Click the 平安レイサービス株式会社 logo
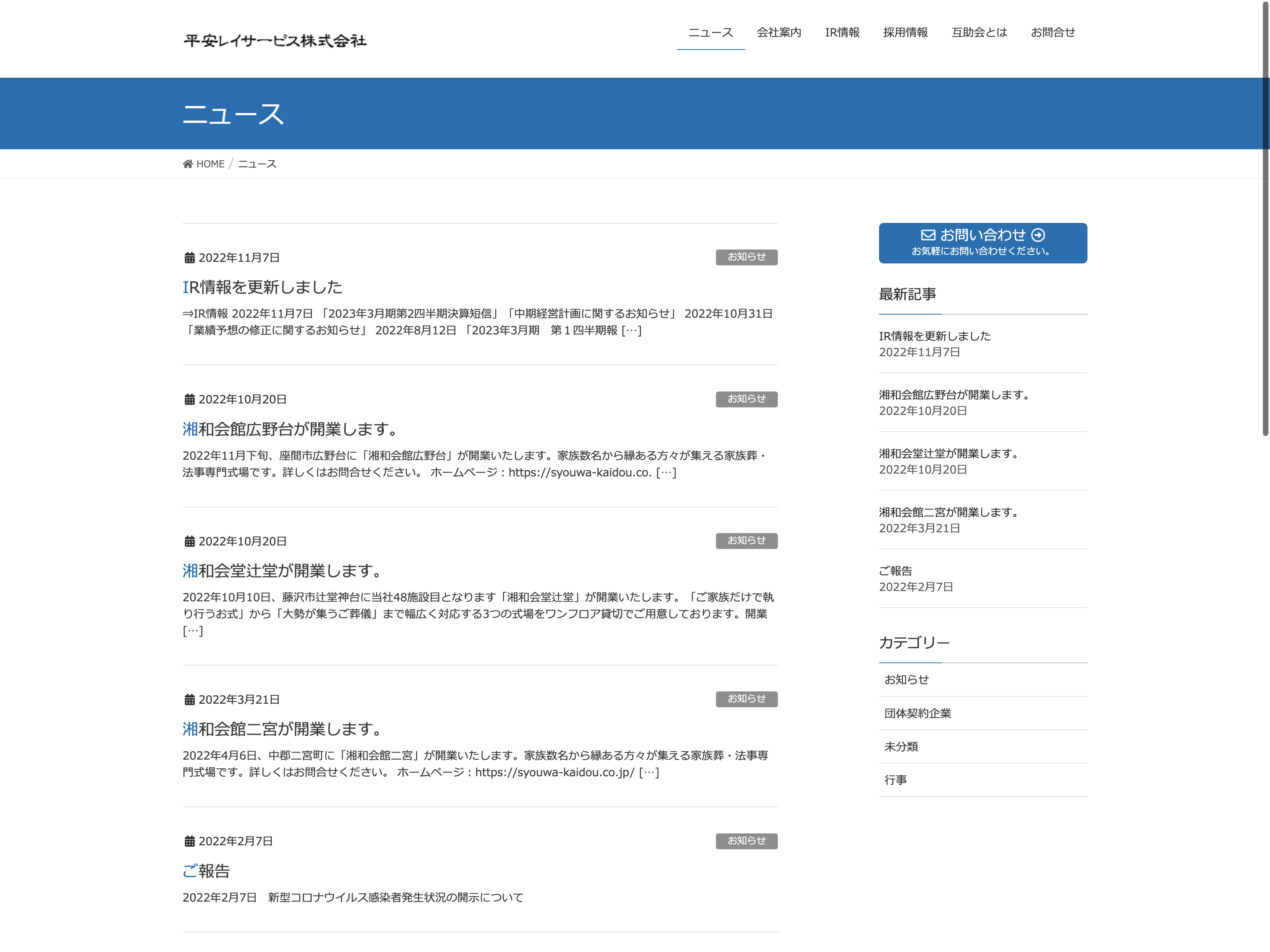This screenshot has height=952, width=1270. click(275, 41)
